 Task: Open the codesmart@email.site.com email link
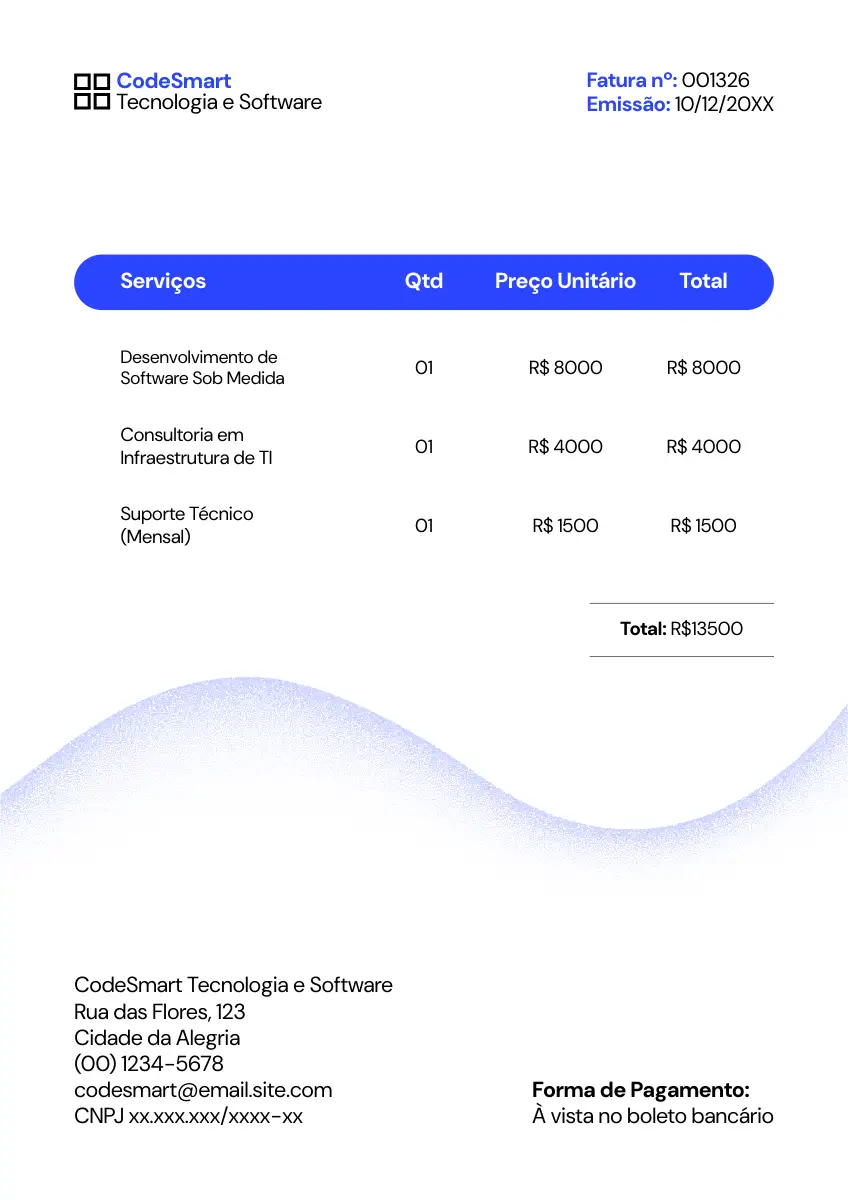203,1089
